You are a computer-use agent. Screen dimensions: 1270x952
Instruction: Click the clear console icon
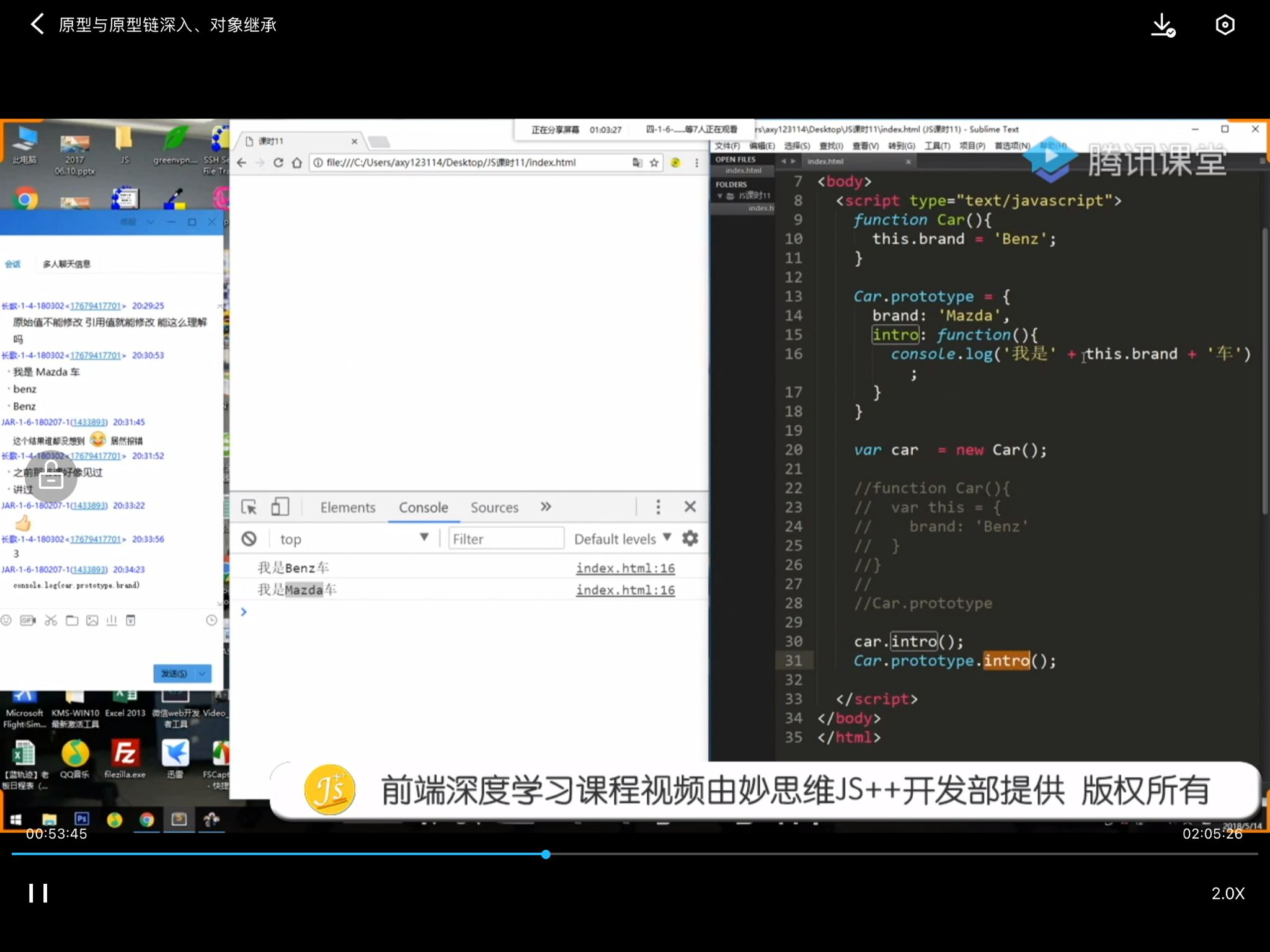coord(248,539)
